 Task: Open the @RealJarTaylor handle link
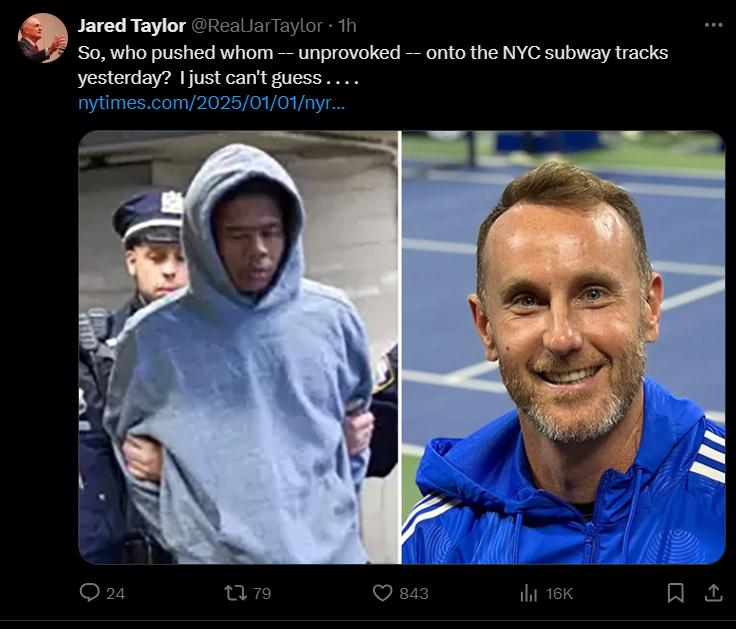click(257, 26)
